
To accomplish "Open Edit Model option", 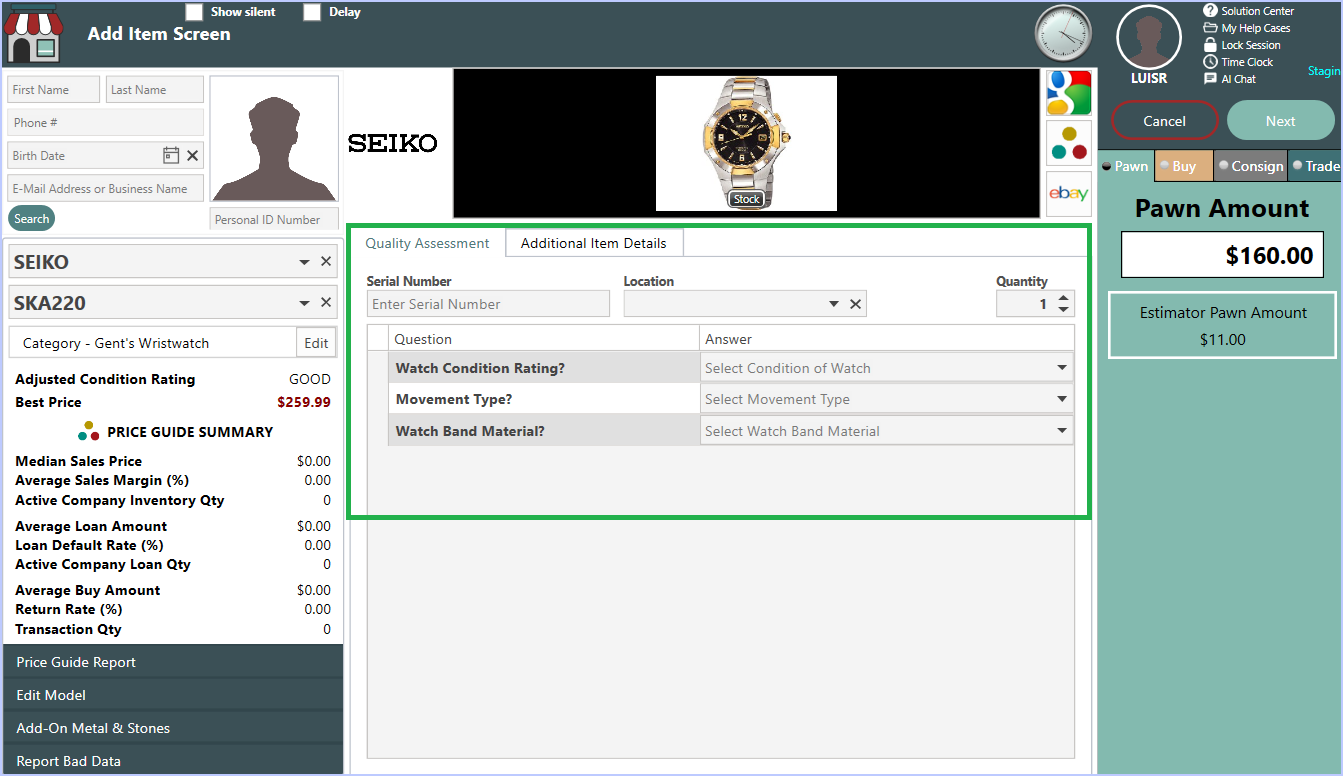I will [x=173, y=695].
